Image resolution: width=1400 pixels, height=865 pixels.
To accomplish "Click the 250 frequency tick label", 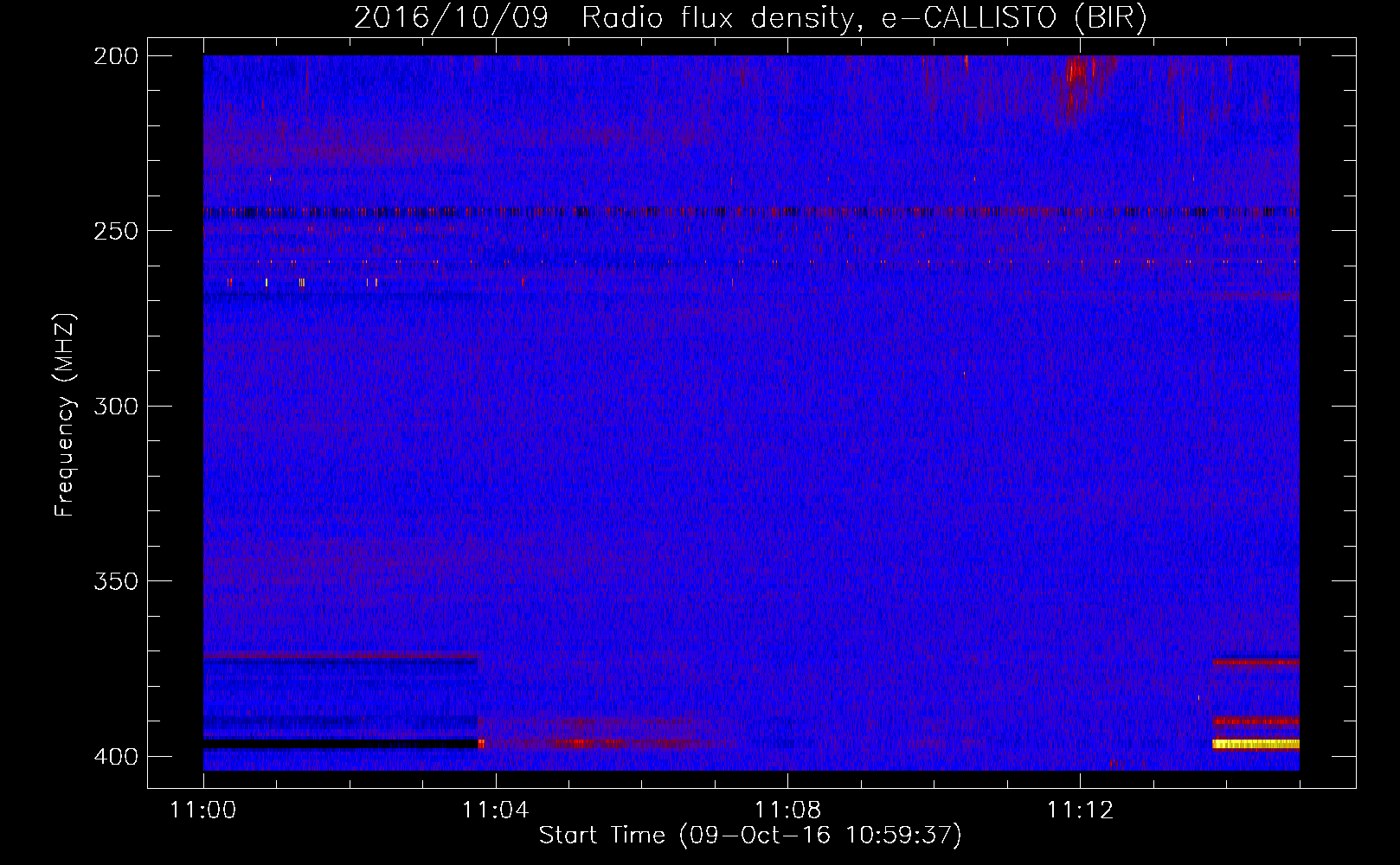I will click(x=116, y=231).
